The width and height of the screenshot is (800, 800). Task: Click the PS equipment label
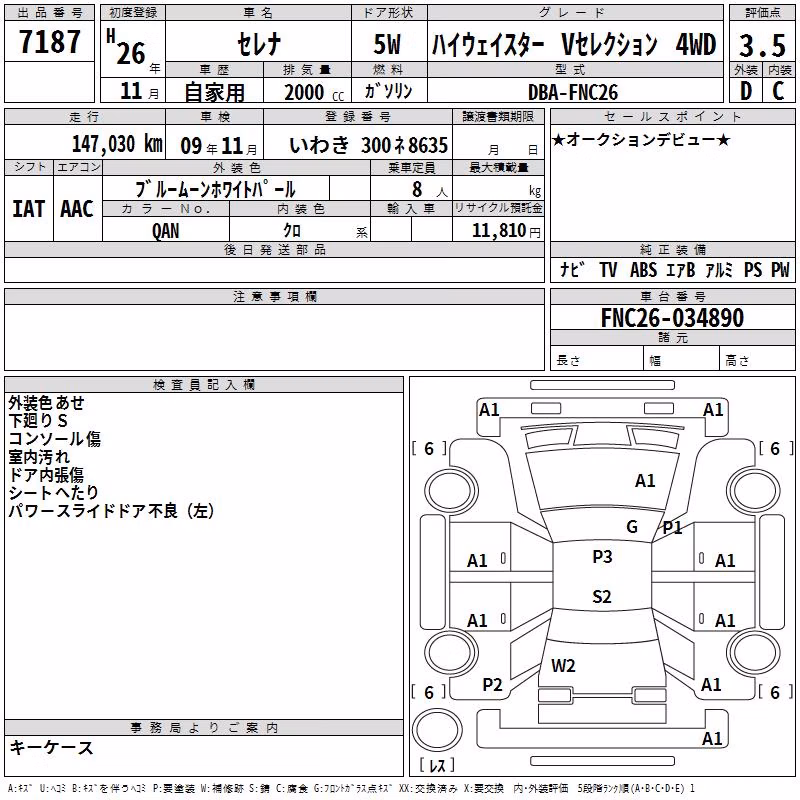[x=753, y=269]
